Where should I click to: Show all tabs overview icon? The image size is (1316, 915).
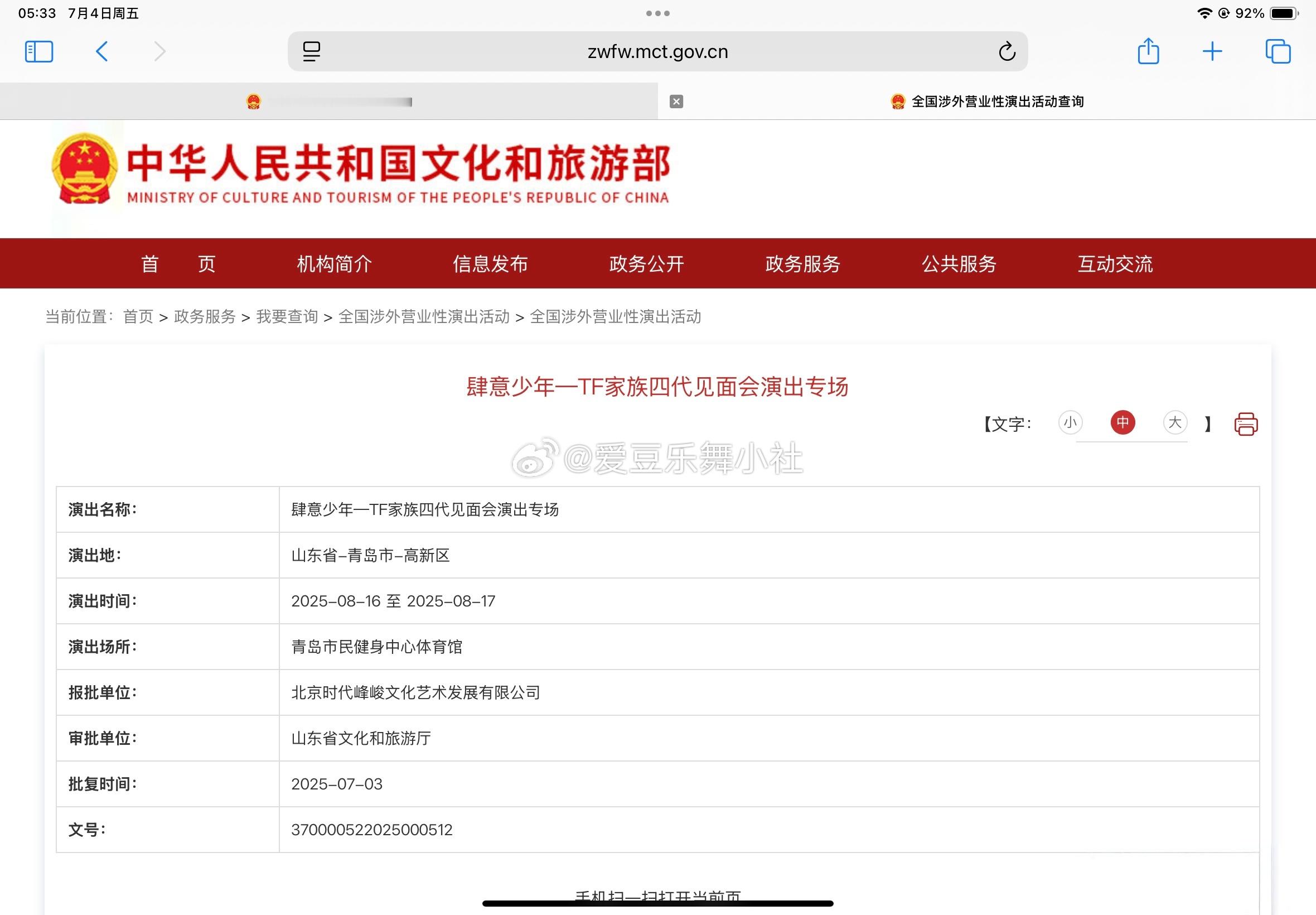tap(1278, 51)
